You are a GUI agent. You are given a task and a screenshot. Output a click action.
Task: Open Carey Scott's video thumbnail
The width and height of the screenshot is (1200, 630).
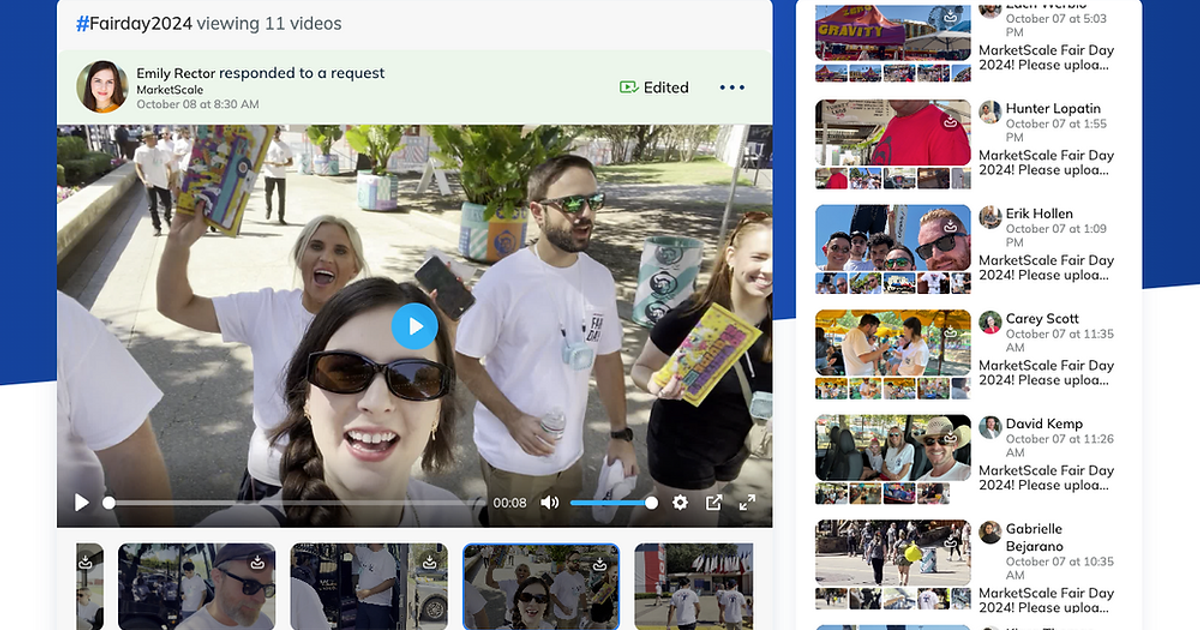(x=893, y=342)
